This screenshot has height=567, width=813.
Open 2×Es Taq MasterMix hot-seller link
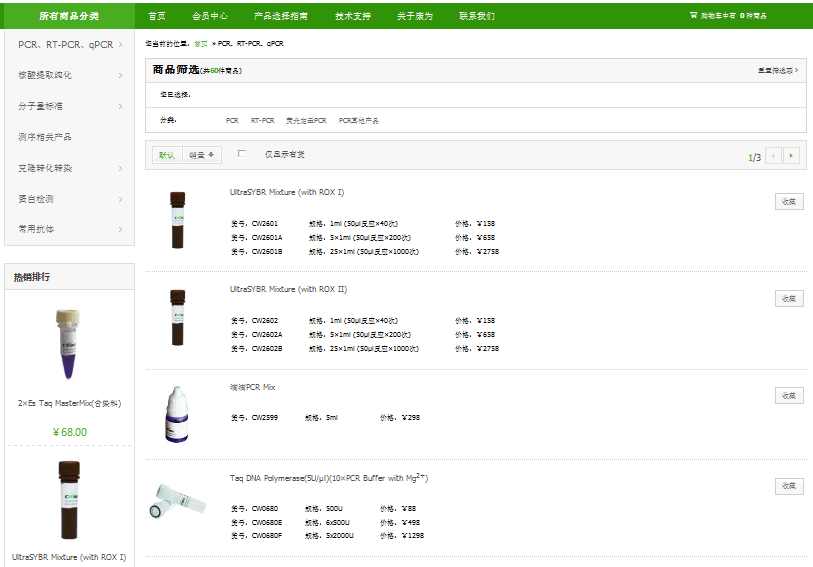69,403
